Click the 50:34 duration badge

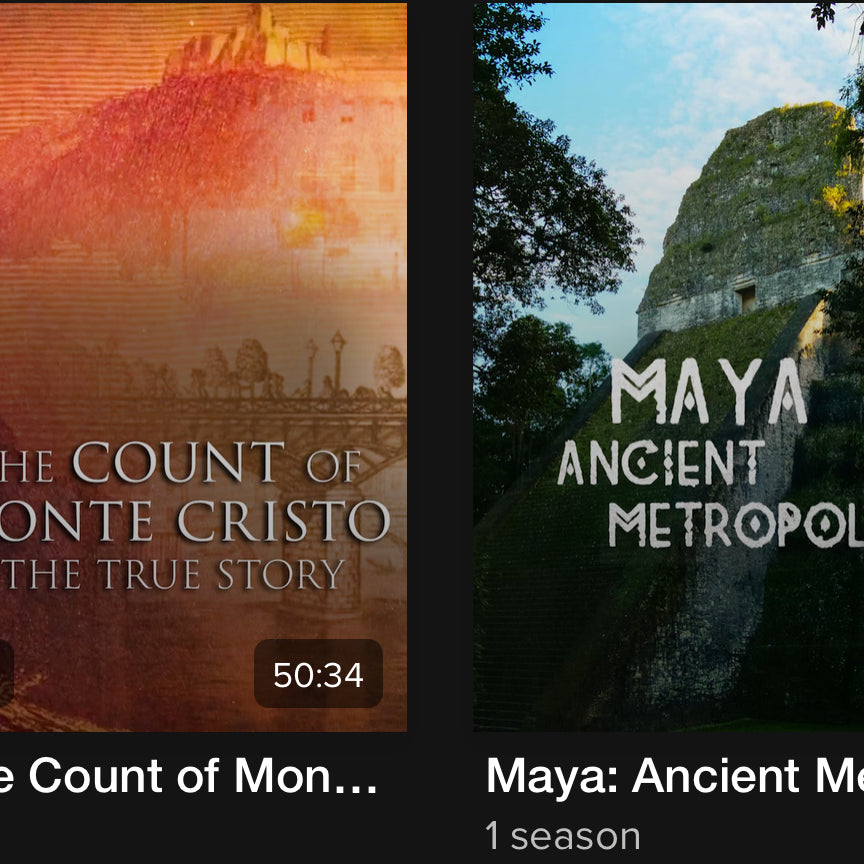[x=318, y=673]
